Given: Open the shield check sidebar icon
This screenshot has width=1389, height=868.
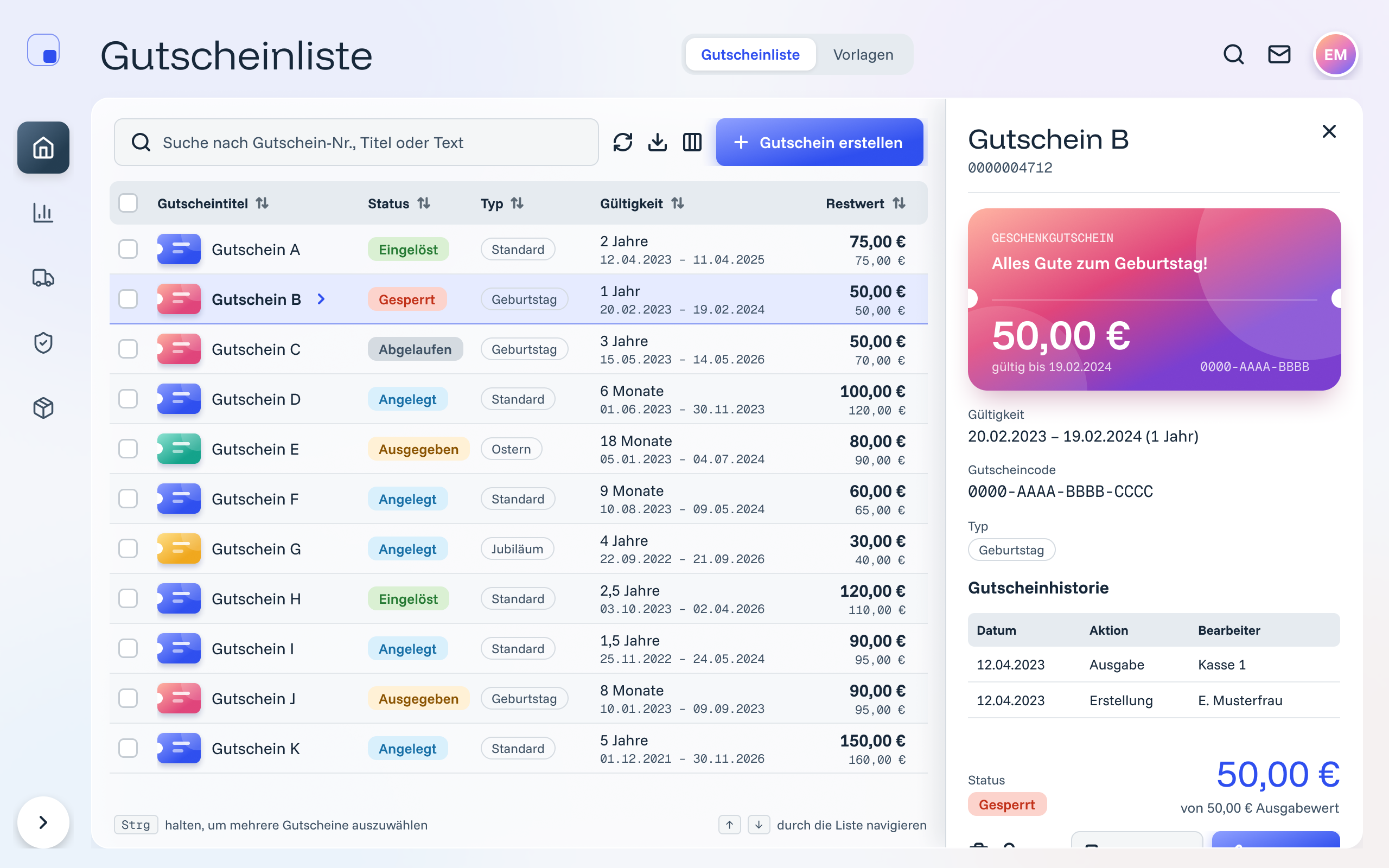Looking at the screenshot, I should point(43,343).
